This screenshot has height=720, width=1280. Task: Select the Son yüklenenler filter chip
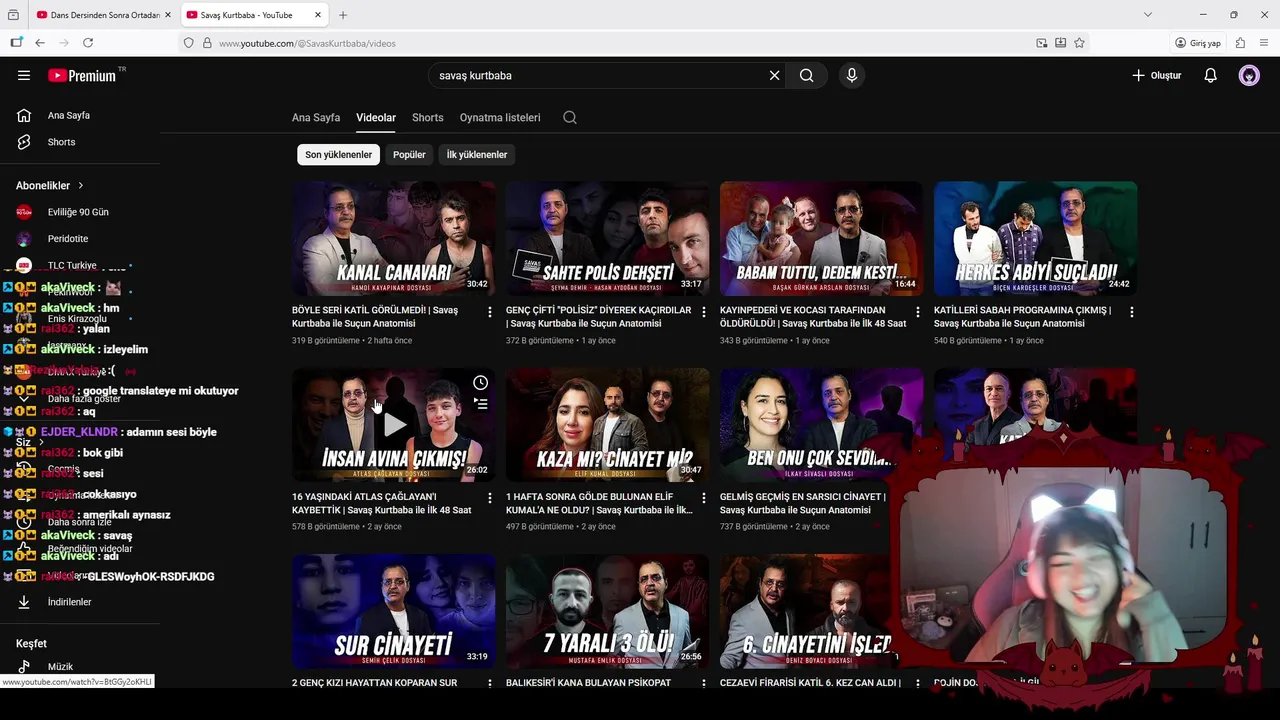coord(338,155)
